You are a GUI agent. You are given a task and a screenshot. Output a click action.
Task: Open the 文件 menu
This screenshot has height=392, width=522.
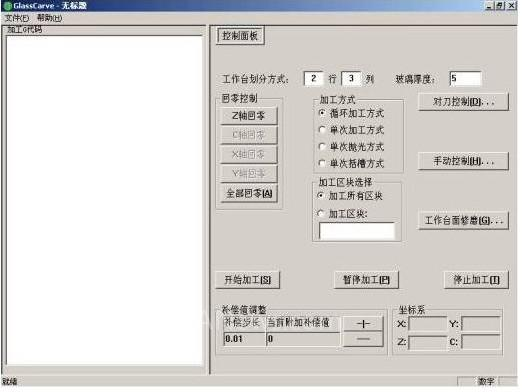pos(17,18)
